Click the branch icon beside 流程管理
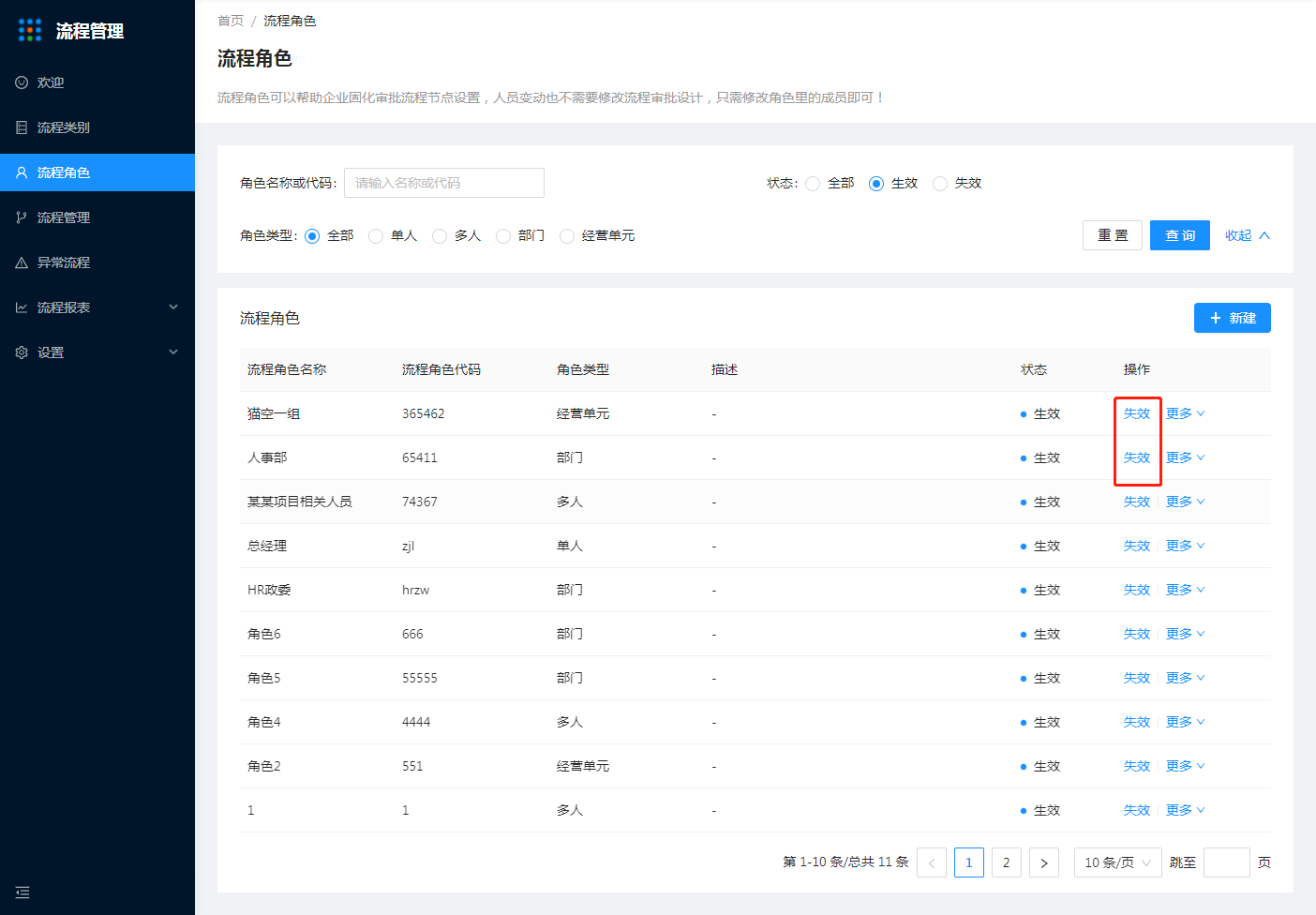The width and height of the screenshot is (1316, 915). click(x=22, y=217)
